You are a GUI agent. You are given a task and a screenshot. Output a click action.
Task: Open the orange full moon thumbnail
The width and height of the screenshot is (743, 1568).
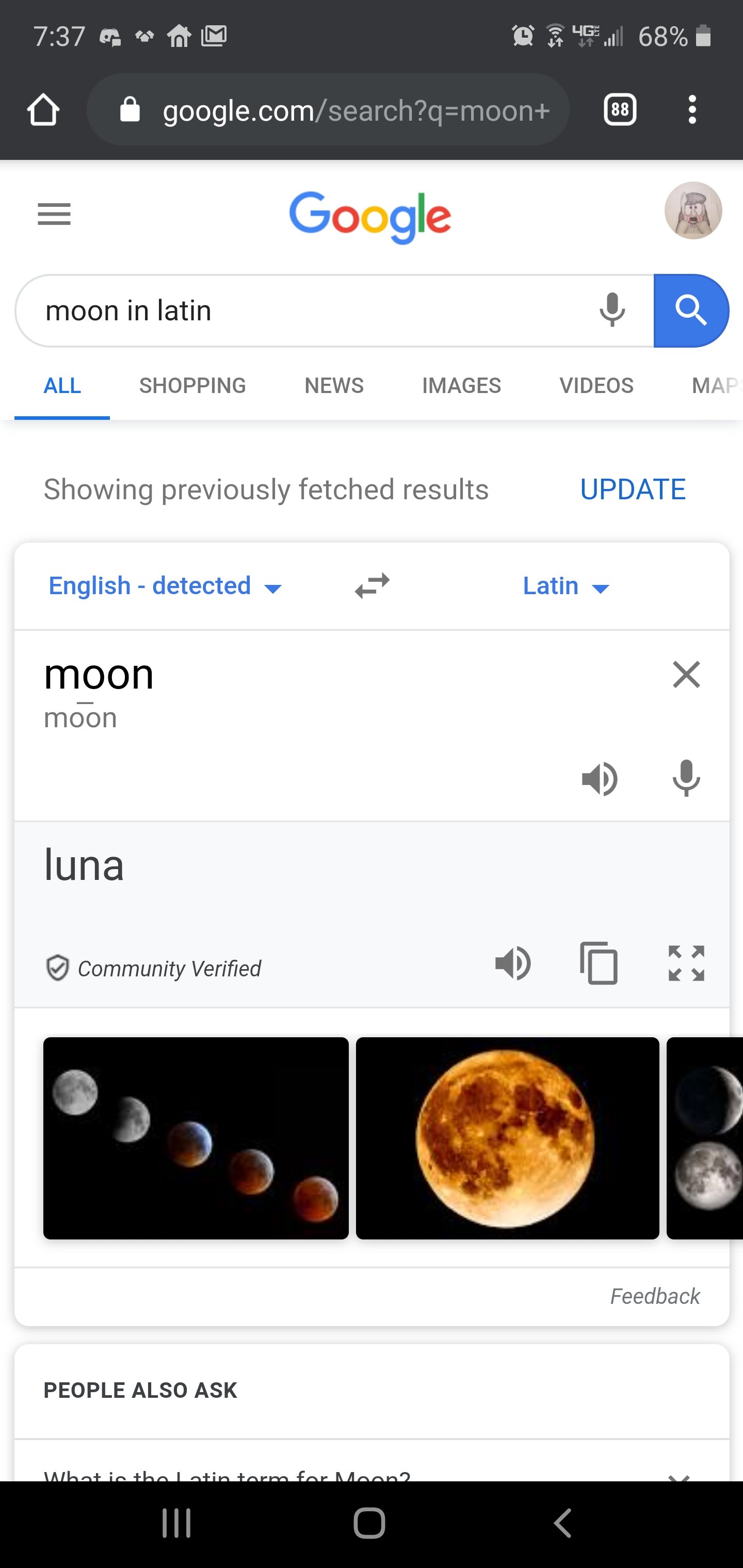click(x=507, y=1138)
